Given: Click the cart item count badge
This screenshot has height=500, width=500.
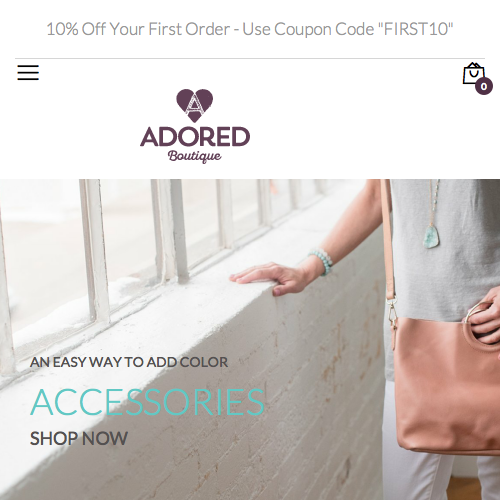Looking at the screenshot, I should coord(484,86).
